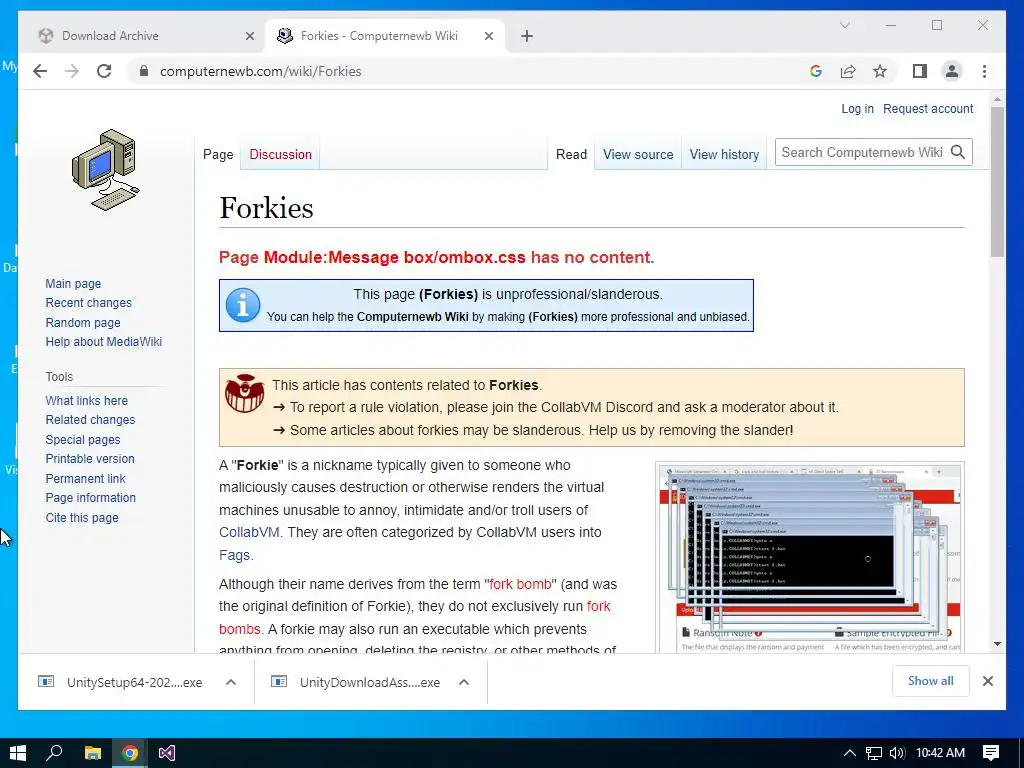The image size is (1024, 768).
Task: Open the volume tray icon
Action: 897,753
